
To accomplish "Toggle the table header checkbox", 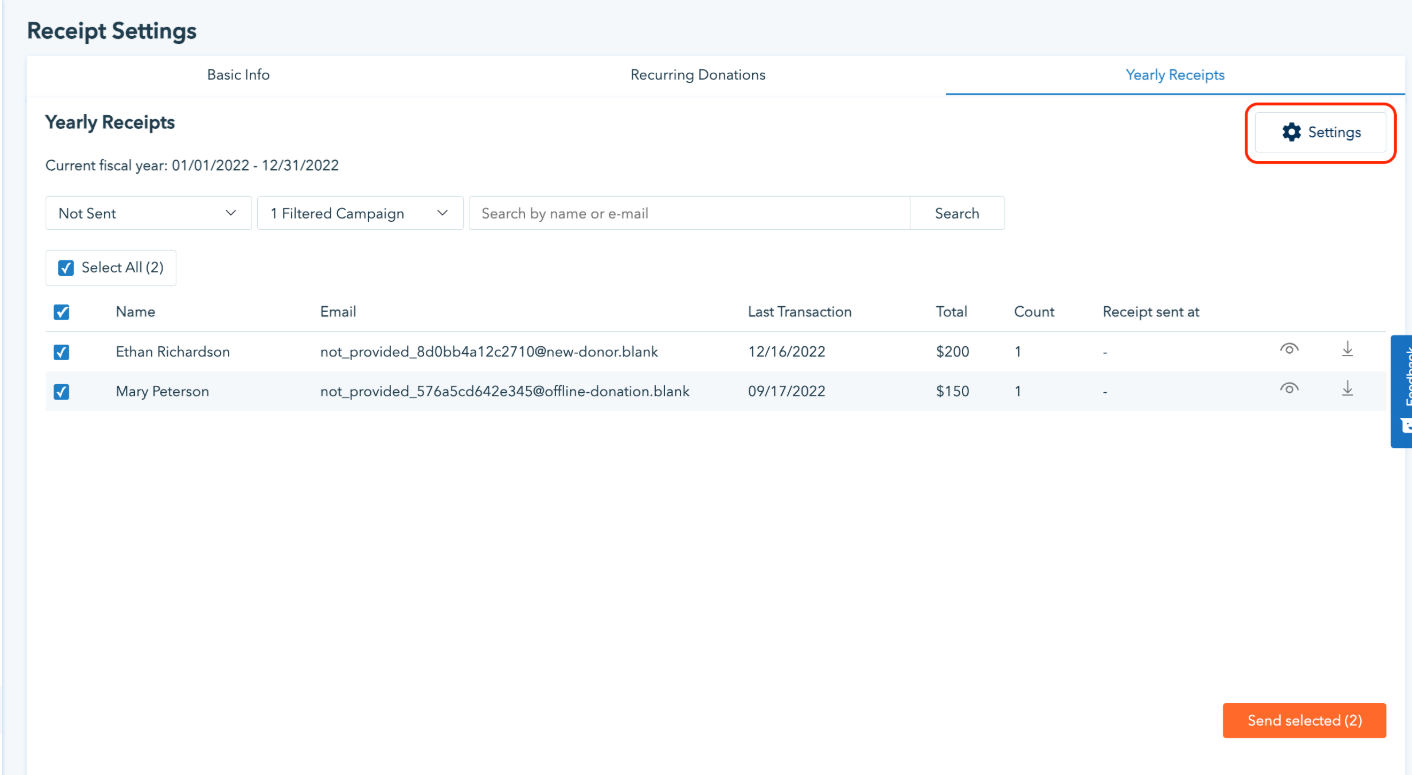I will pyautogui.click(x=61, y=312).
